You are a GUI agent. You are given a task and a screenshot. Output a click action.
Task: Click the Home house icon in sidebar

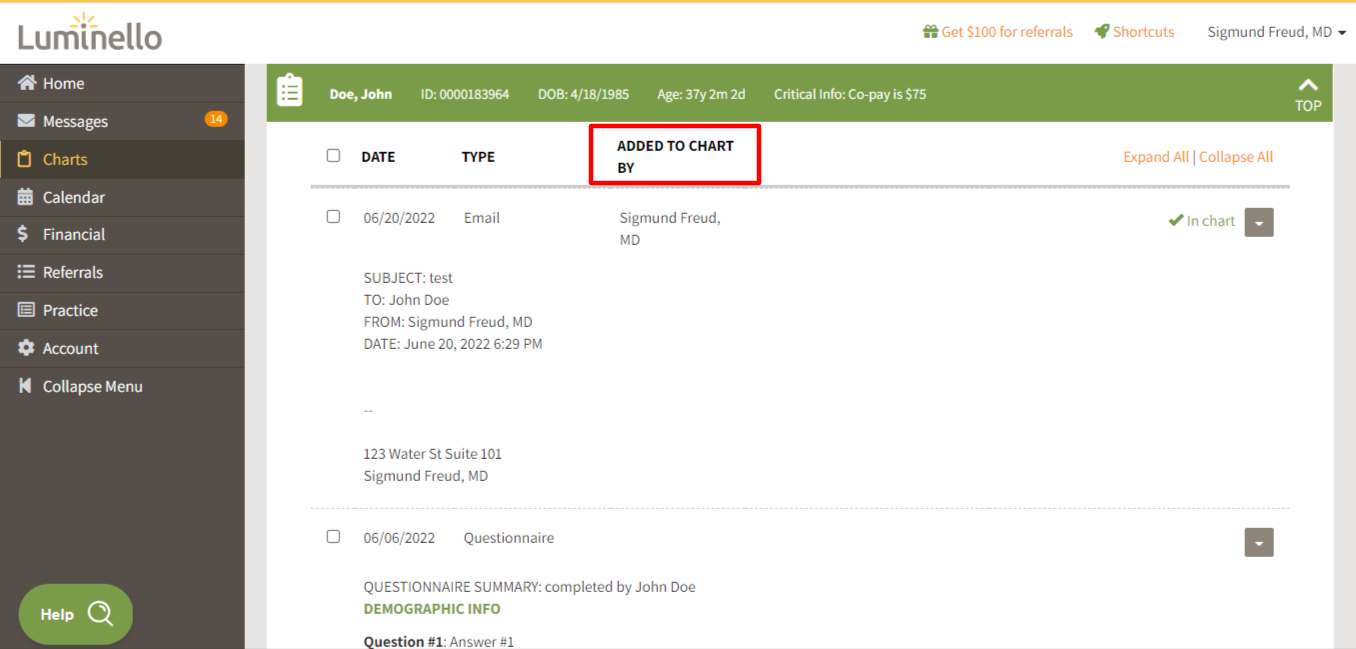[x=27, y=83]
